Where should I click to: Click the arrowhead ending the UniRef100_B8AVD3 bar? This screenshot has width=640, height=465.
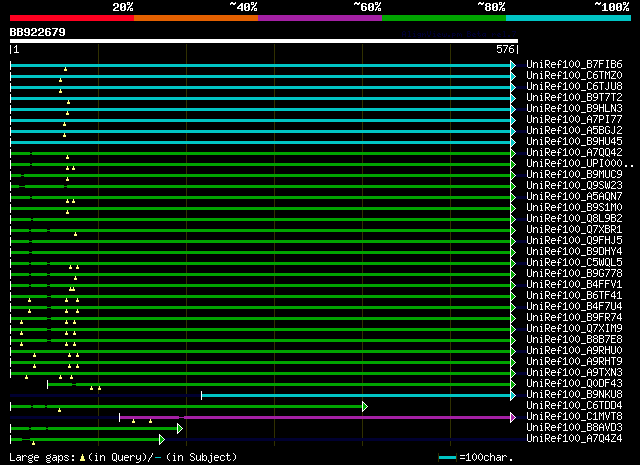pyautogui.click(x=180, y=428)
